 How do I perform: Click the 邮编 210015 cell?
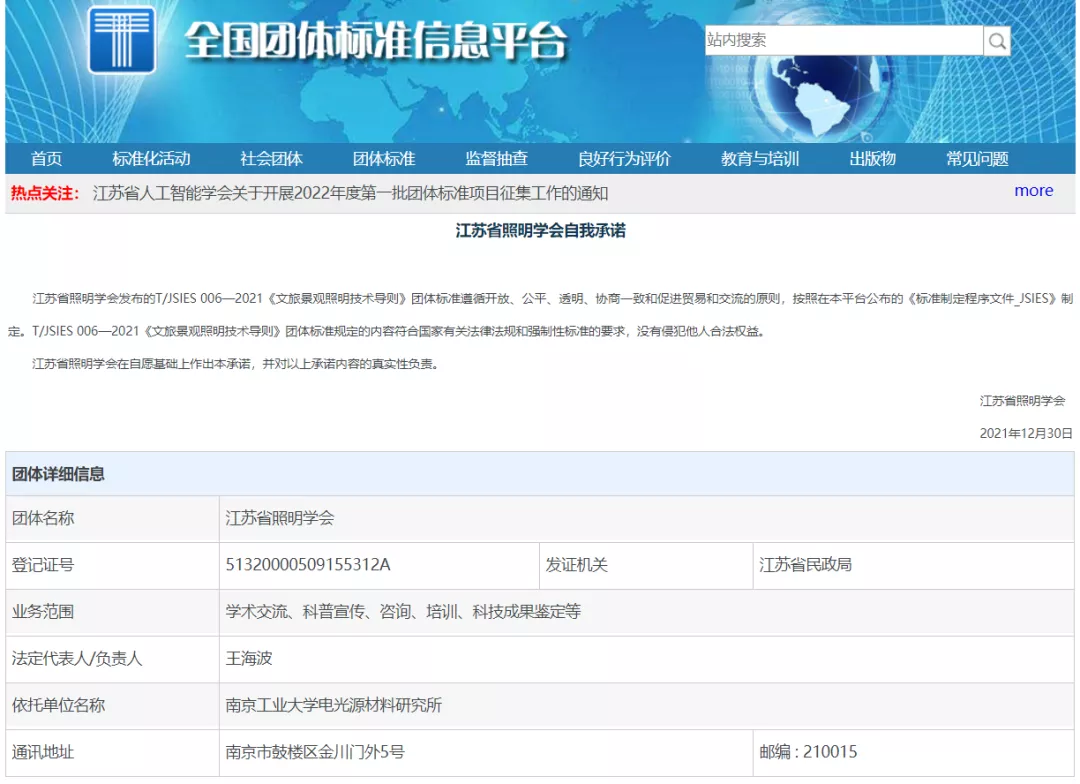[810, 751]
